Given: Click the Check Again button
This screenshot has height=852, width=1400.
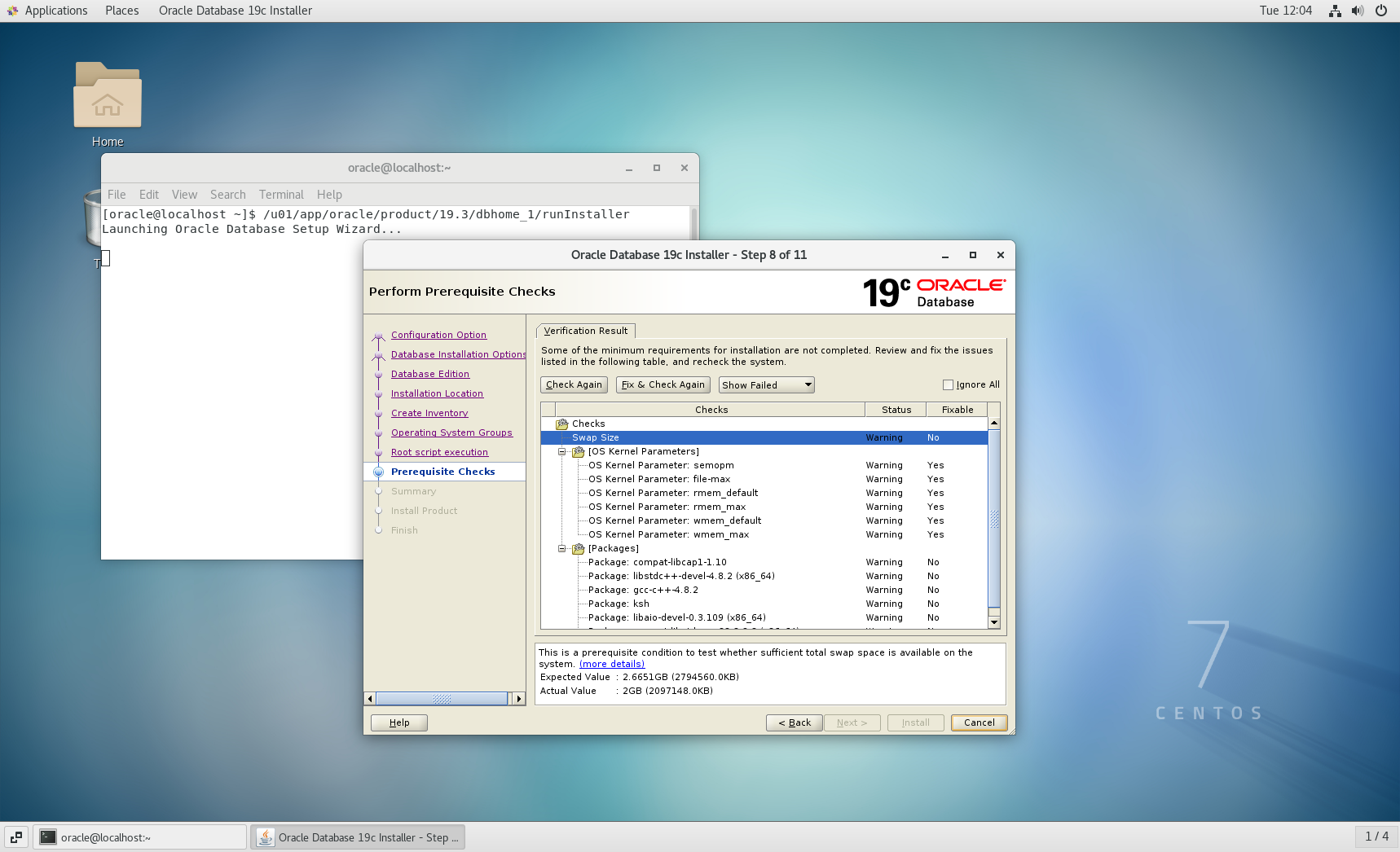Looking at the screenshot, I should pos(574,384).
